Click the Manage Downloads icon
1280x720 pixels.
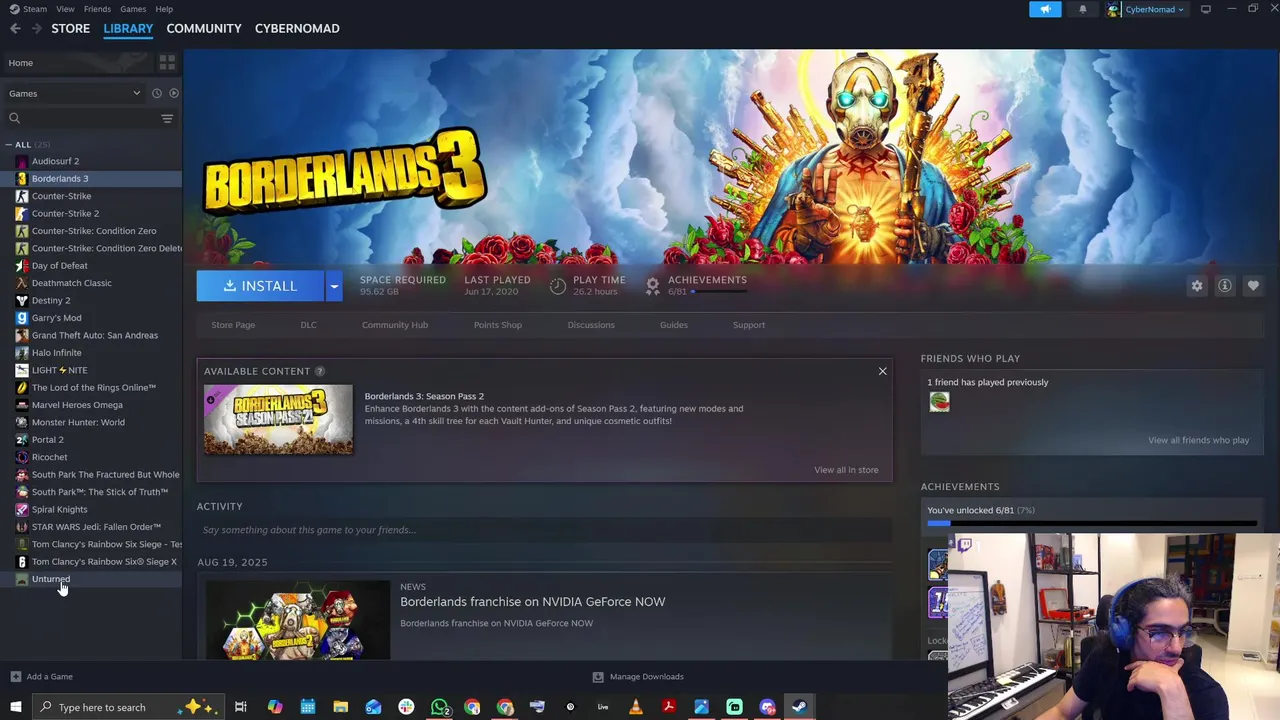tap(598, 677)
